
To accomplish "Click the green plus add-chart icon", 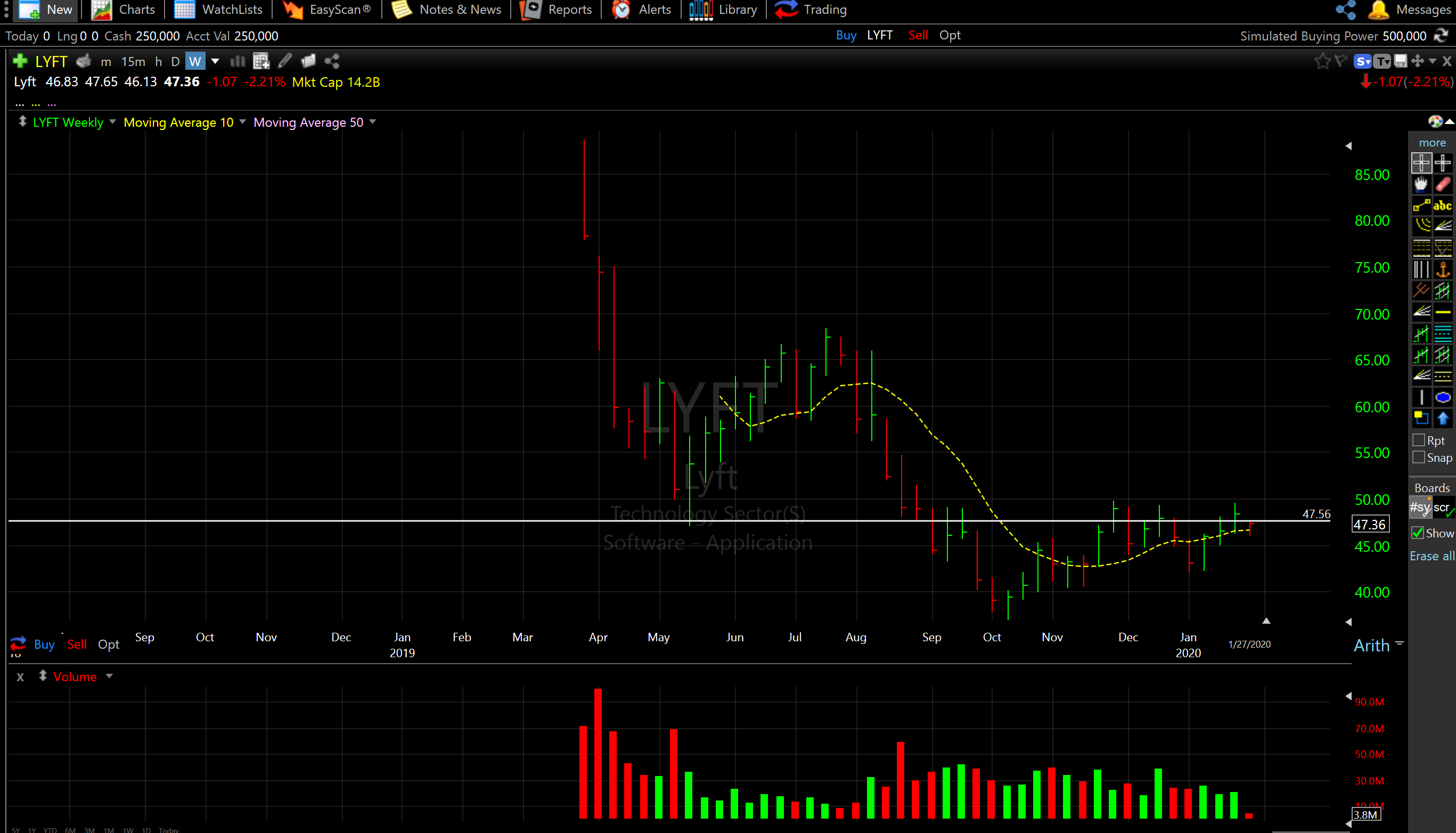I will [20, 61].
